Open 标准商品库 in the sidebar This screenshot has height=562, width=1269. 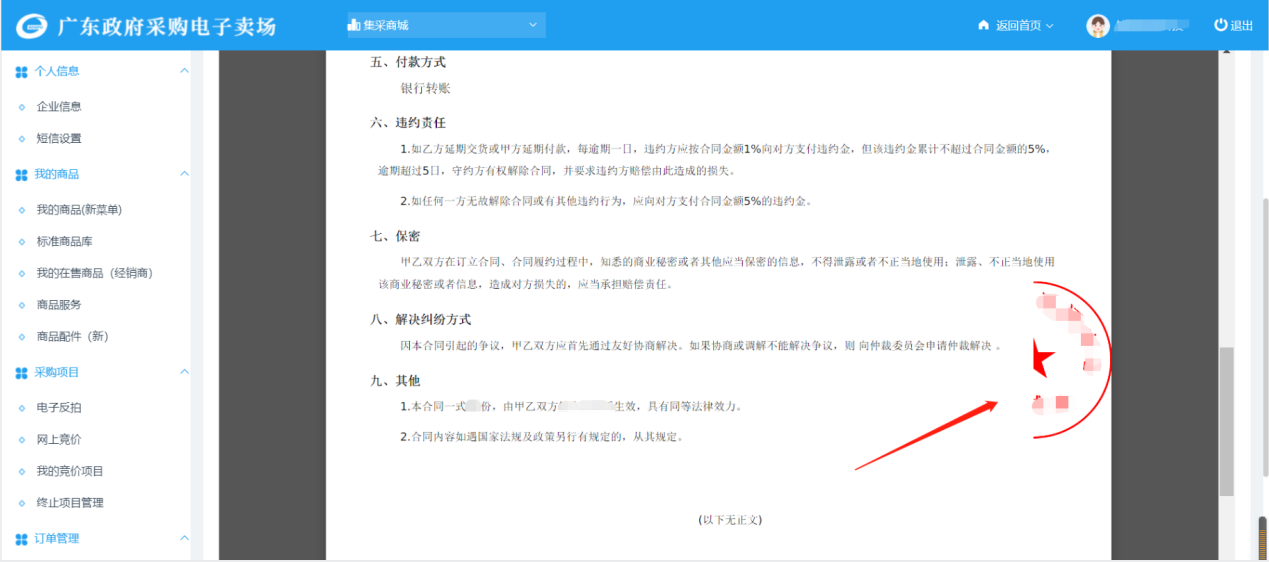[65, 241]
